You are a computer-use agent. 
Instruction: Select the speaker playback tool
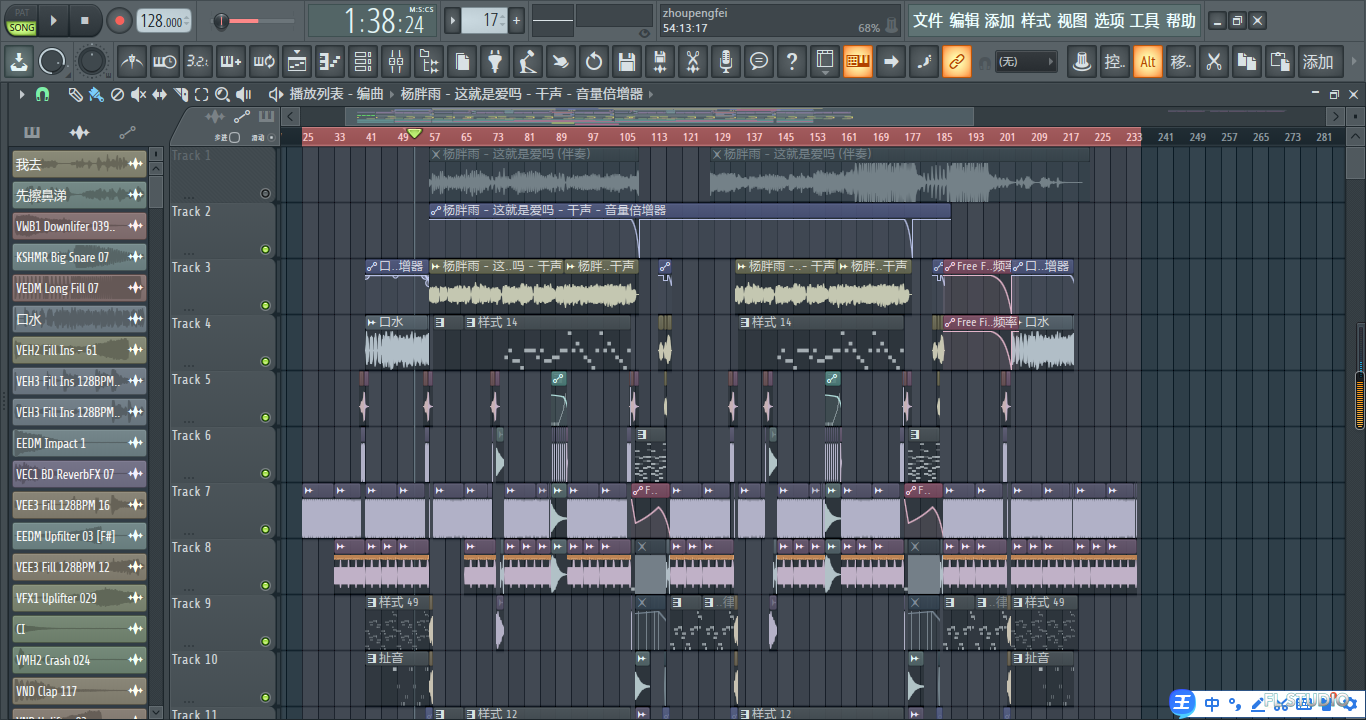pos(245,94)
